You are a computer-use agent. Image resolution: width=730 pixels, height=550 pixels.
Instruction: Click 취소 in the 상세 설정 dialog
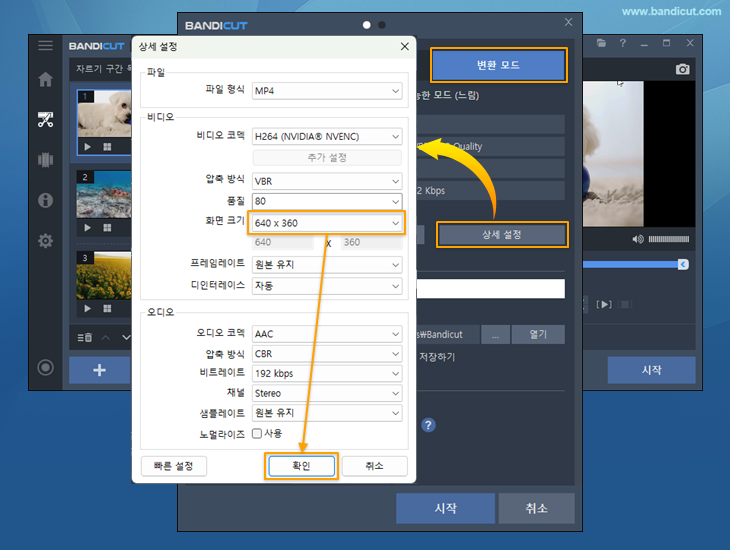375,466
